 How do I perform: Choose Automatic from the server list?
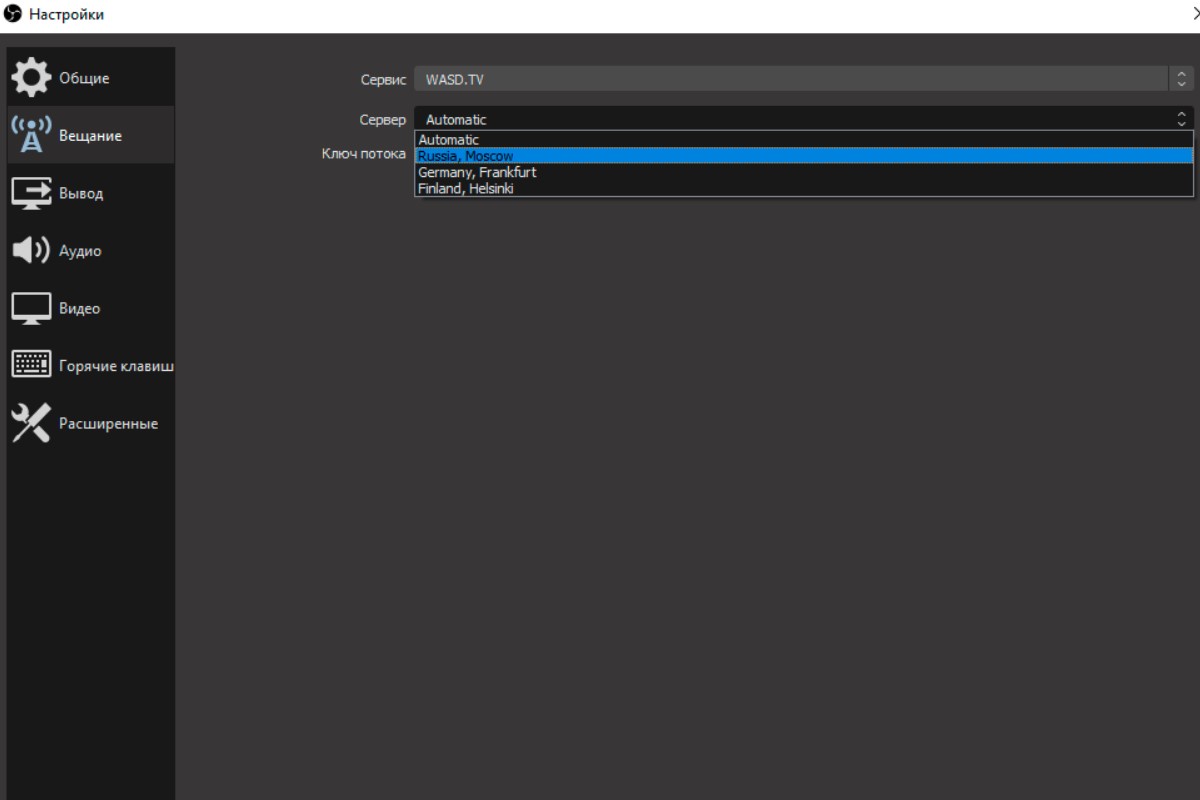tap(449, 140)
